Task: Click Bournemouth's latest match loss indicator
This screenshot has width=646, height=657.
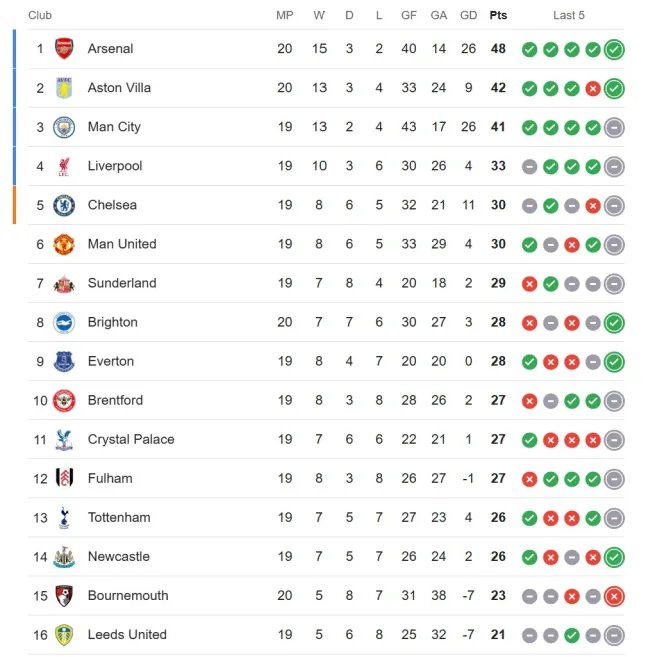Action: click(614, 596)
